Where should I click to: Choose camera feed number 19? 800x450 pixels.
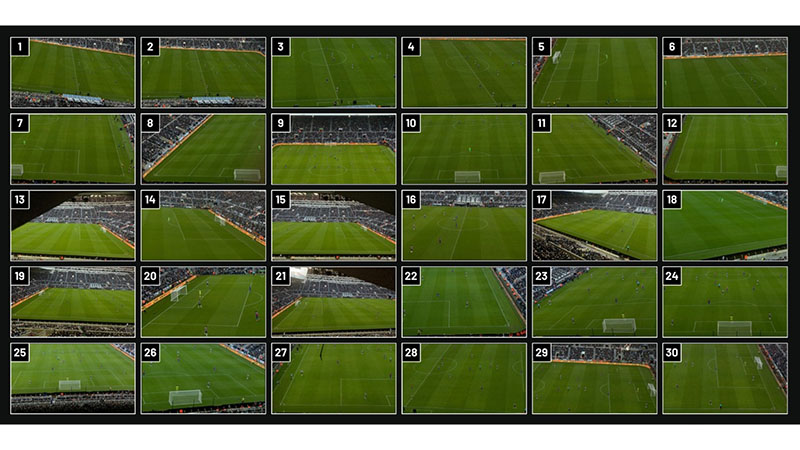(73, 302)
